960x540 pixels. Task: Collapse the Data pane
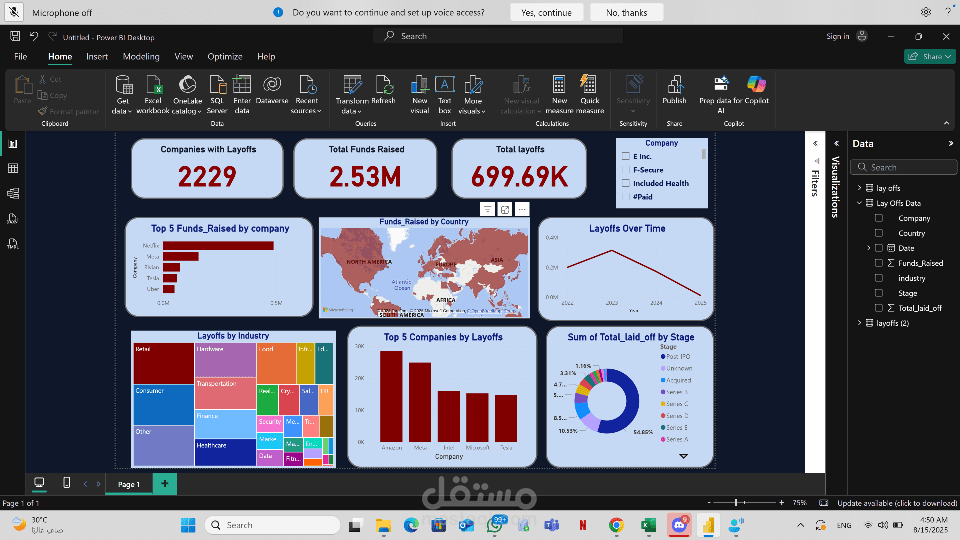pos(950,143)
